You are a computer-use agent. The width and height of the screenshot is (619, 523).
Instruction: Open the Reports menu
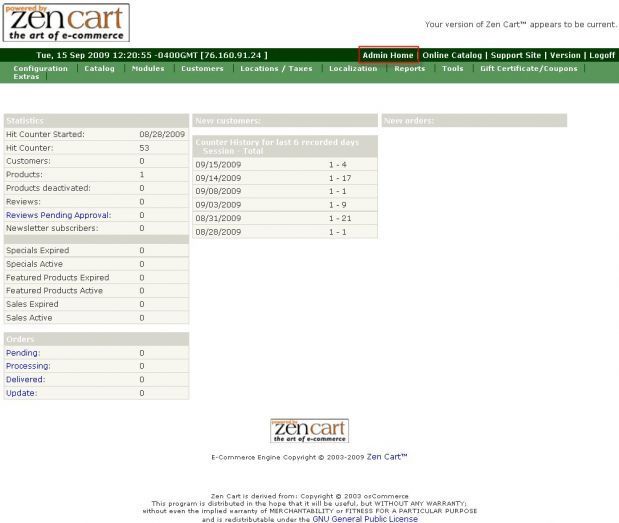(409, 69)
